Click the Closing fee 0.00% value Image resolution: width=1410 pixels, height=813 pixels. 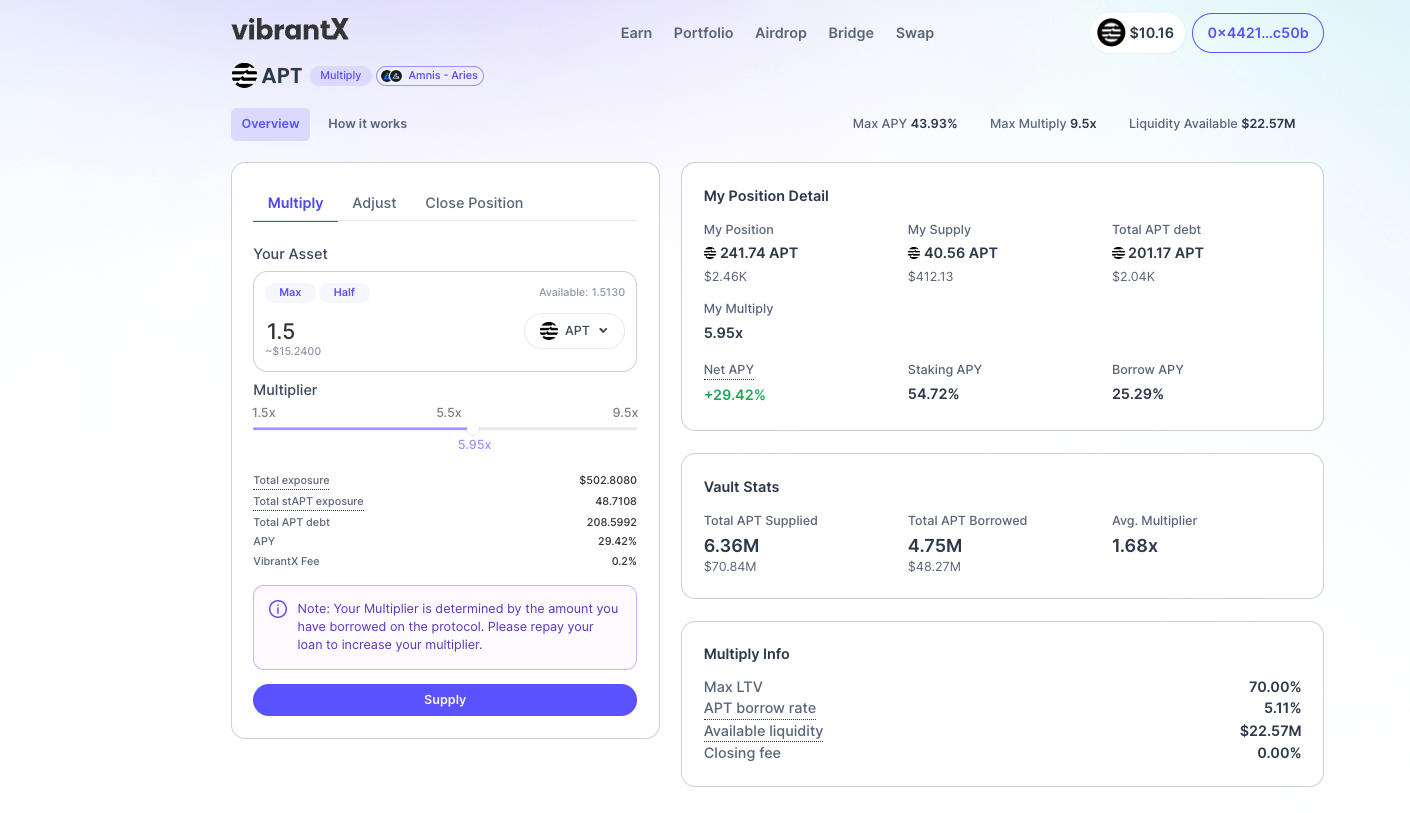click(x=1279, y=753)
